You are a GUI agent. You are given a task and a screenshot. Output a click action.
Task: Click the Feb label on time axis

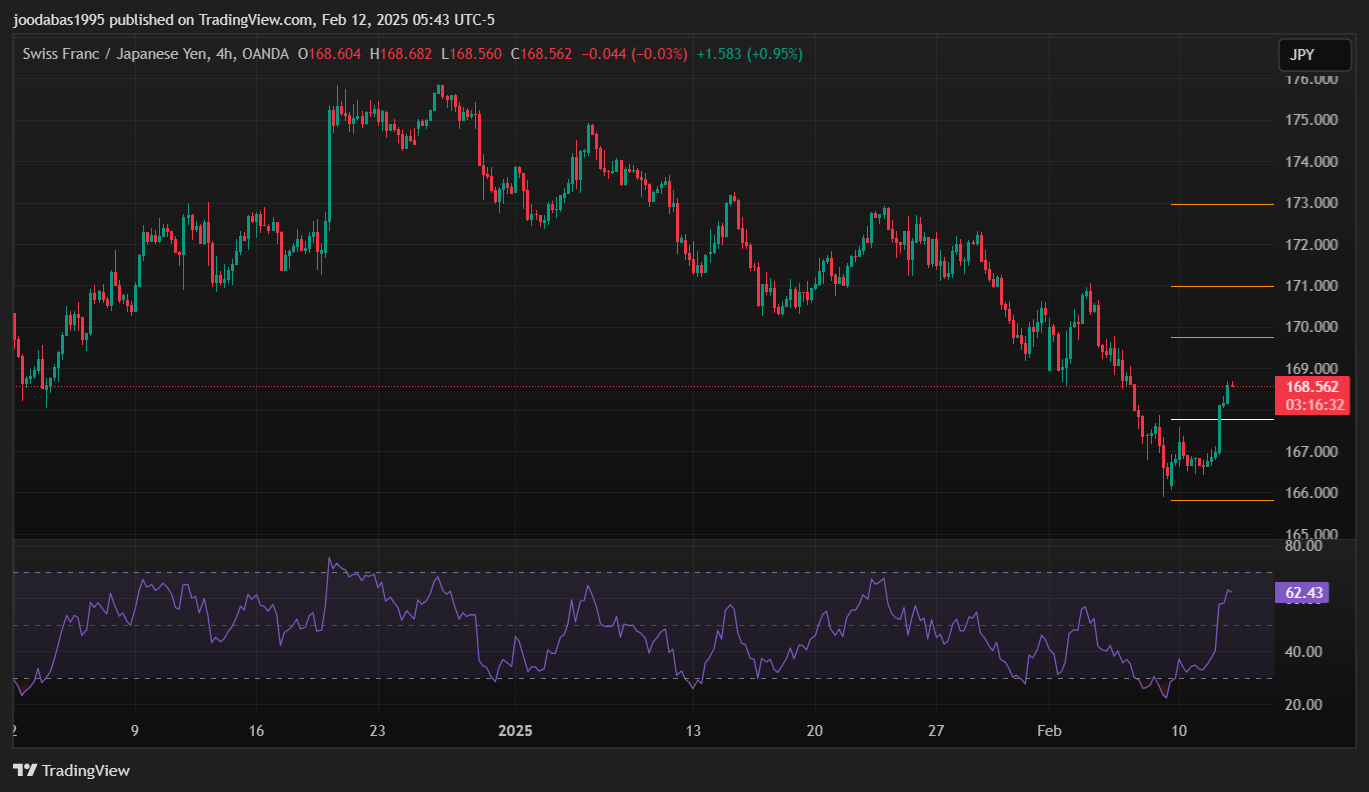tap(1049, 730)
